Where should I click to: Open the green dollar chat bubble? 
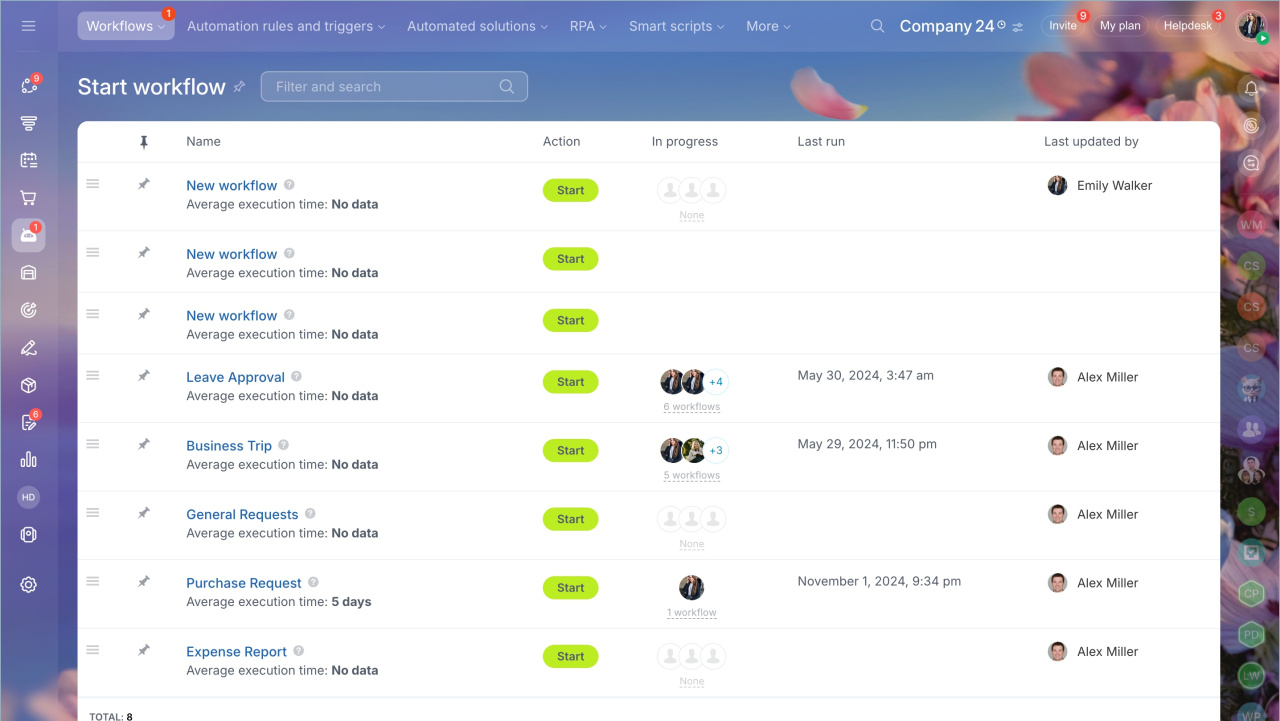coord(1251,512)
